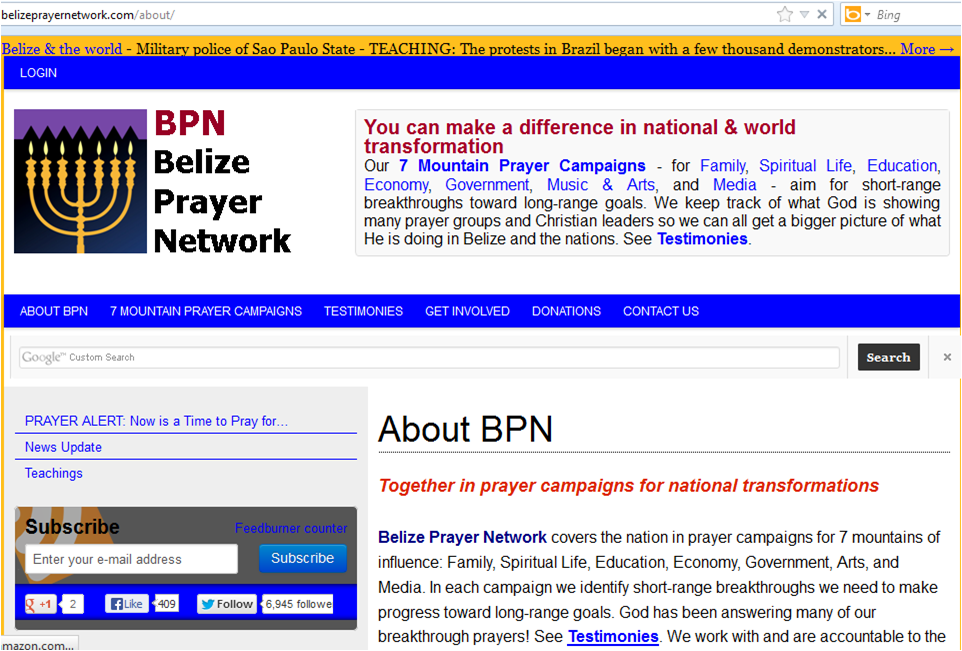962x651 pixels.
Task: Open the address bar history dropdown
Action: 804,14
